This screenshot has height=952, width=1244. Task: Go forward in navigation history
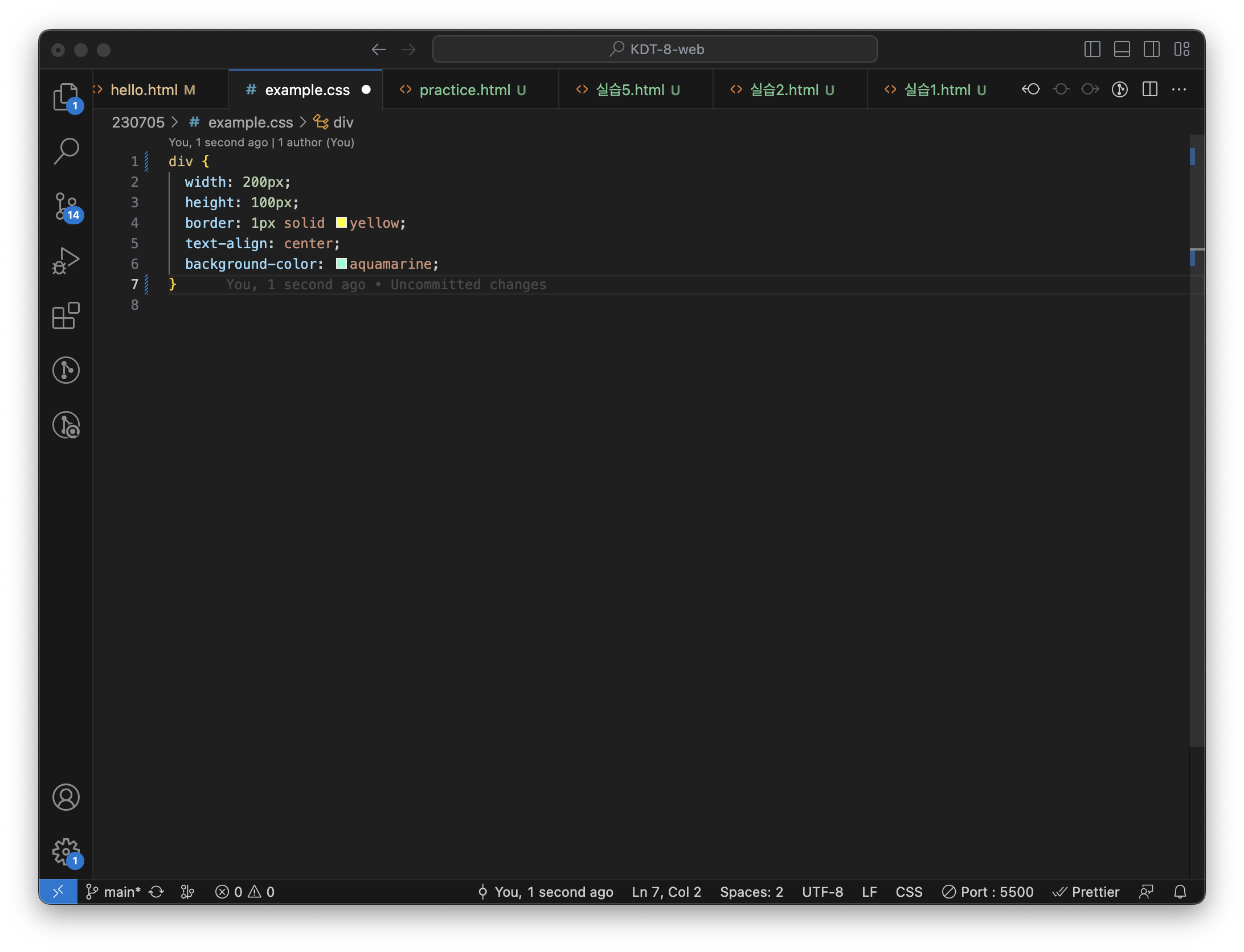tap(408, 50)
